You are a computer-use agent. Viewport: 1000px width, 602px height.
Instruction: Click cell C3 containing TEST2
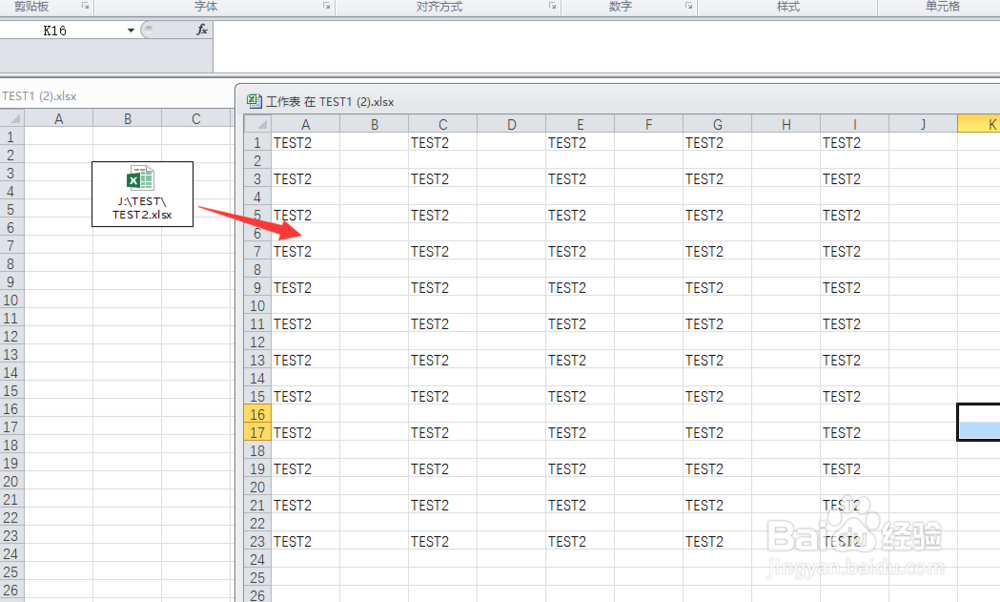tap(443, 179)
